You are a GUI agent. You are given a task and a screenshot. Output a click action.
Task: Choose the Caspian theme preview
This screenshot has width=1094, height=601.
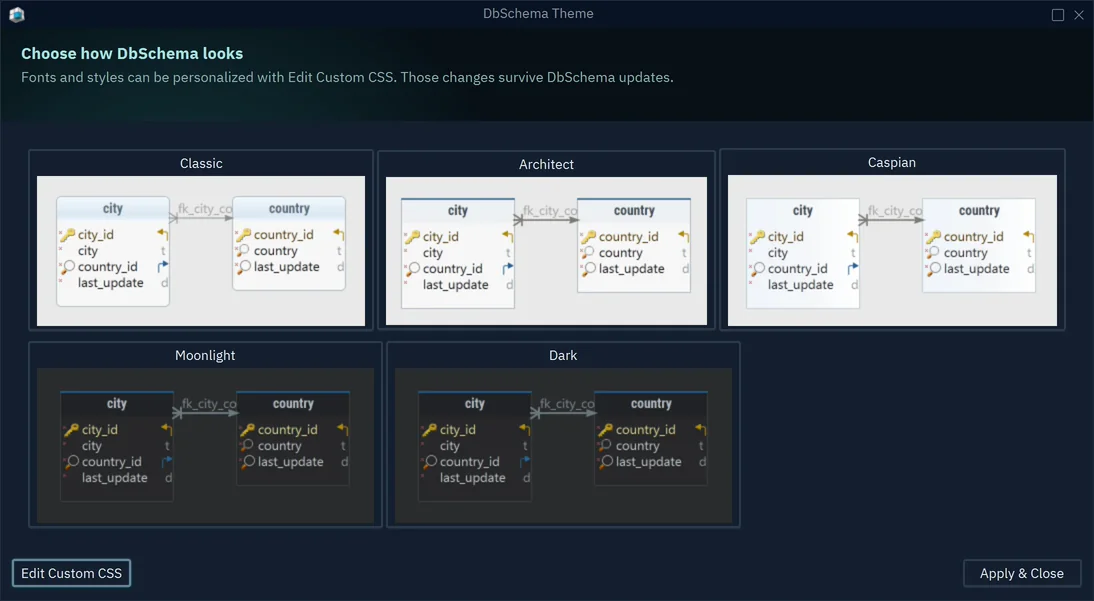(892, 251)
